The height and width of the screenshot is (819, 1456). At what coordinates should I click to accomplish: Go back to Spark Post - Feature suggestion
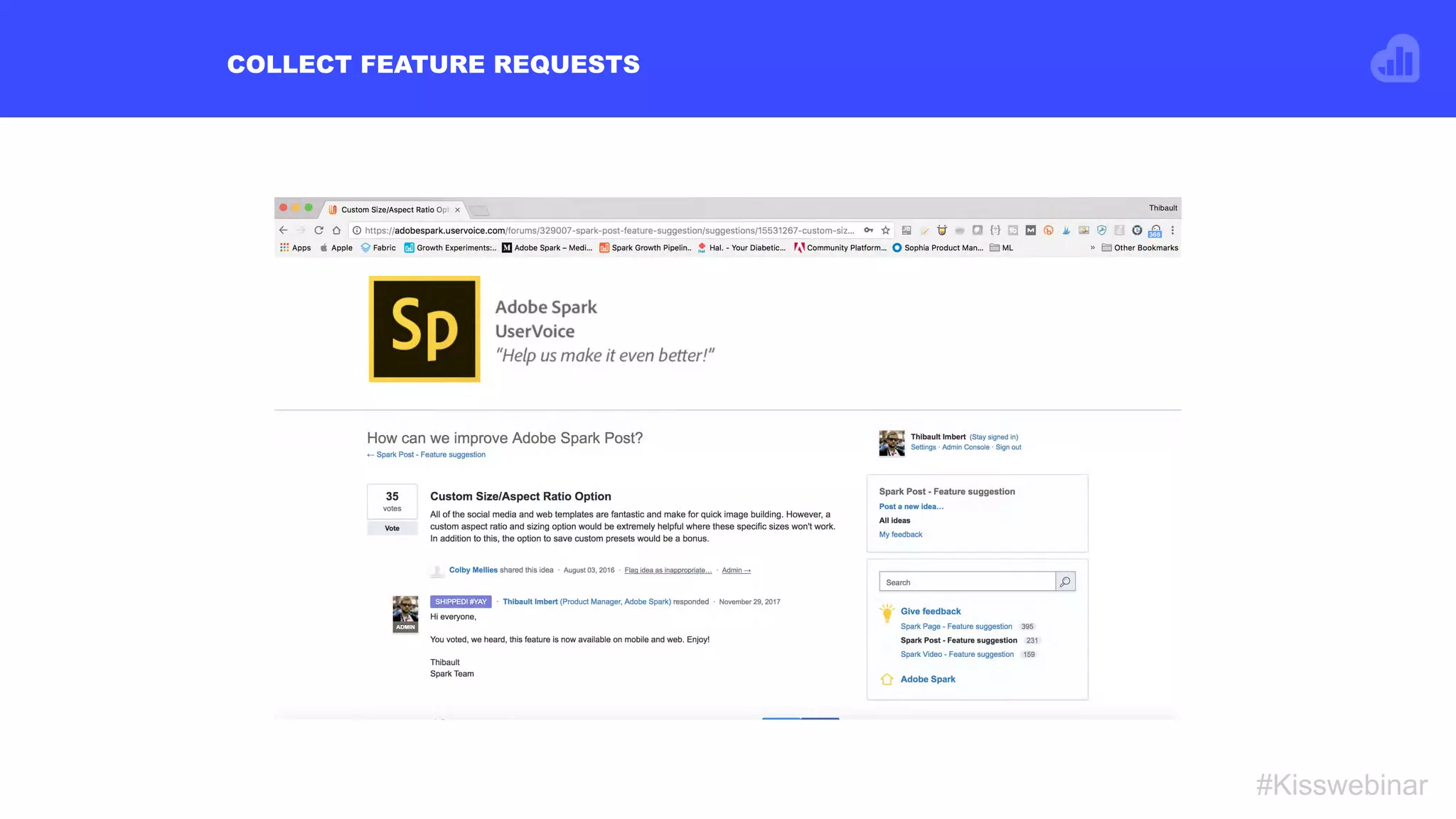point(426,454)
